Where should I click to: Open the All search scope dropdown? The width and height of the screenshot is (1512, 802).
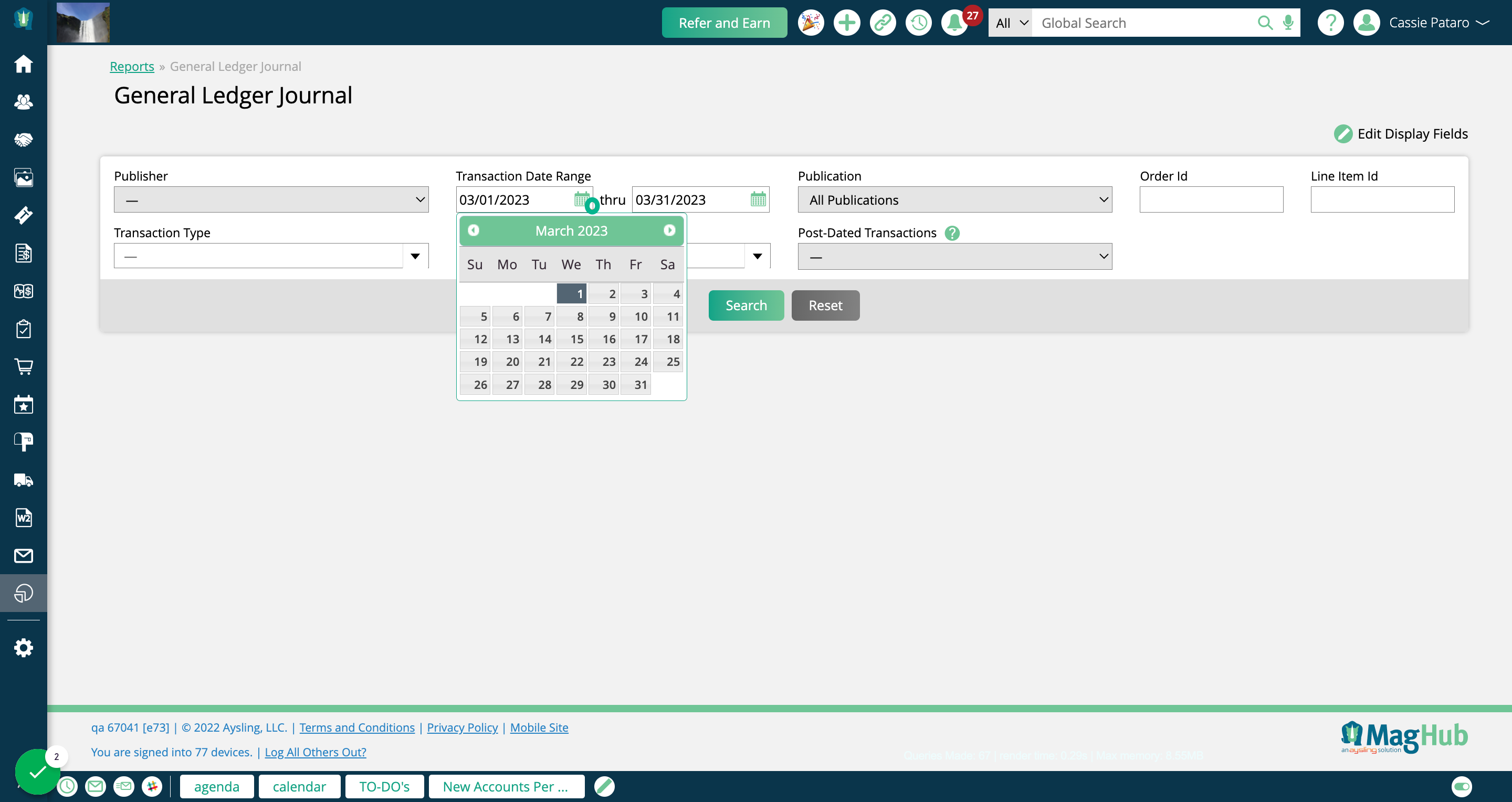(1010, 23)
